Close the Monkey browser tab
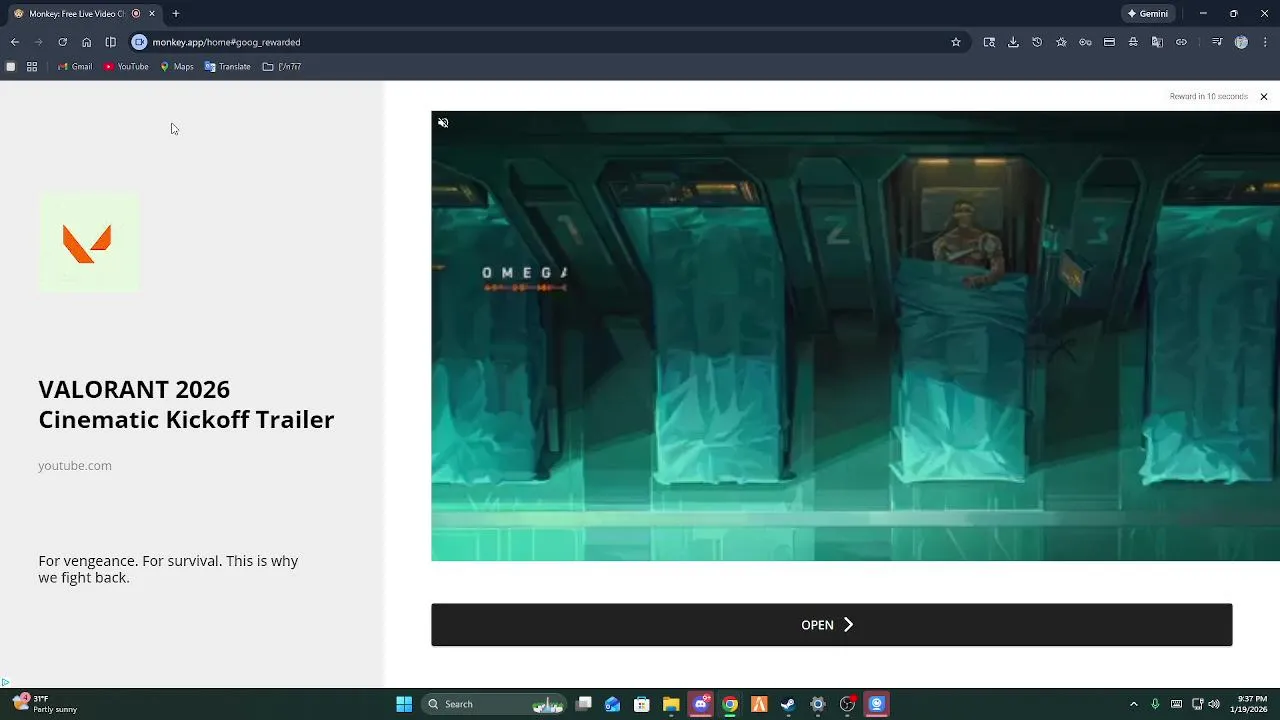 (x=152, y=14)
